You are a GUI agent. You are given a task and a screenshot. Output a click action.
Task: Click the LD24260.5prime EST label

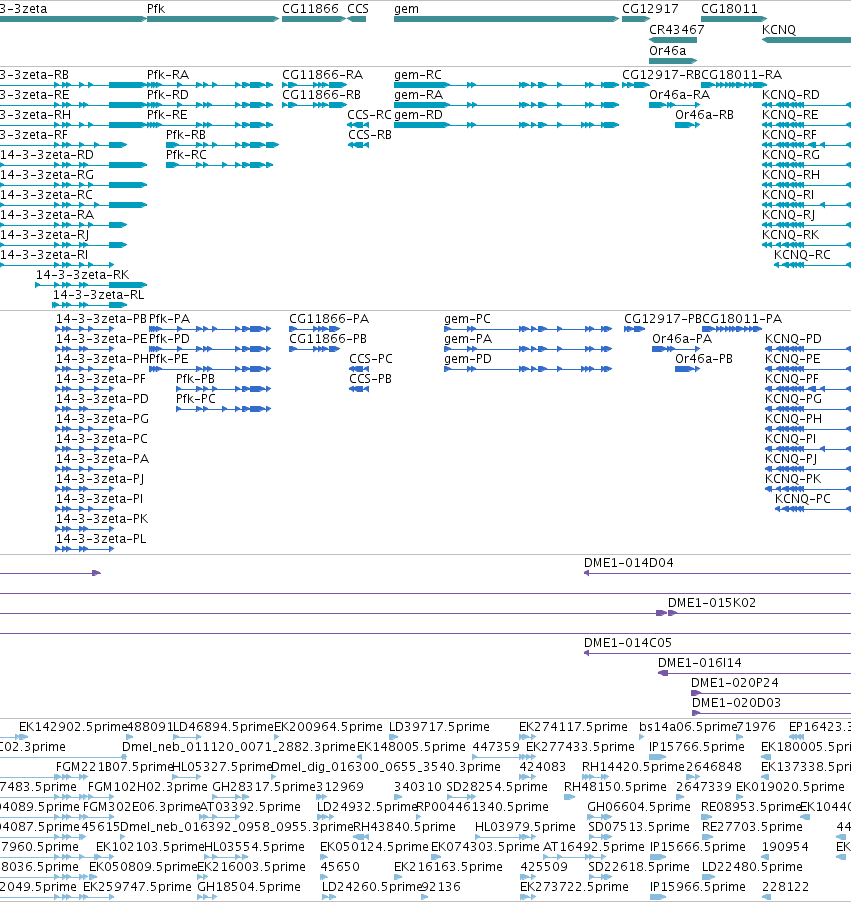click(371, 886)
